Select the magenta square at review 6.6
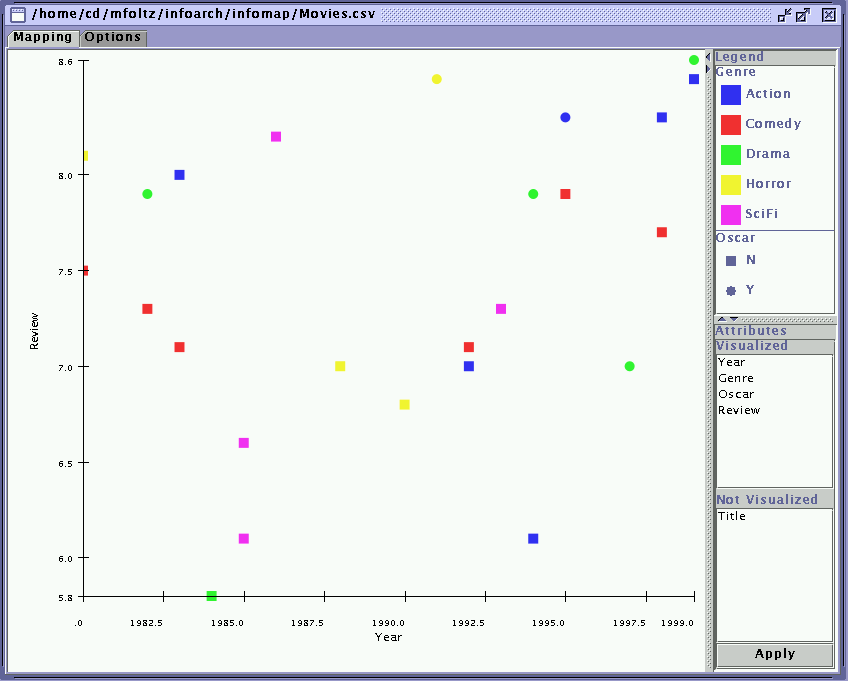The width and height of the screenshot is (848, 681). coord(243,443)
